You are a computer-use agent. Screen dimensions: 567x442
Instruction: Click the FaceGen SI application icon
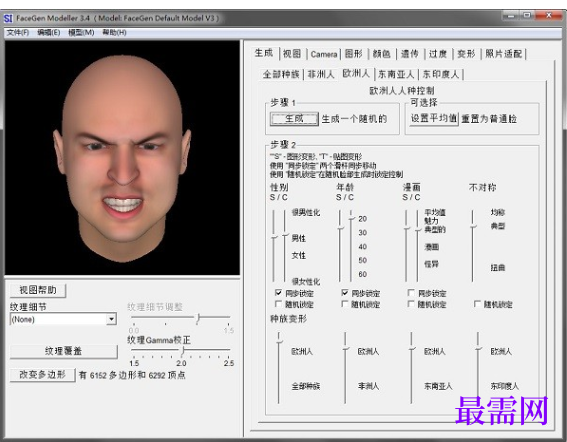8,18
